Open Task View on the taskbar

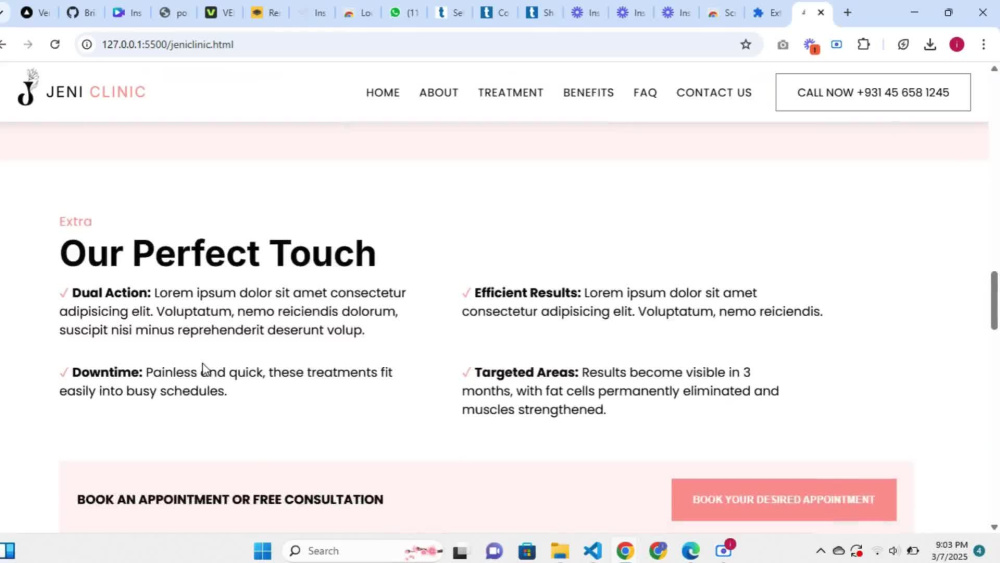460,551
